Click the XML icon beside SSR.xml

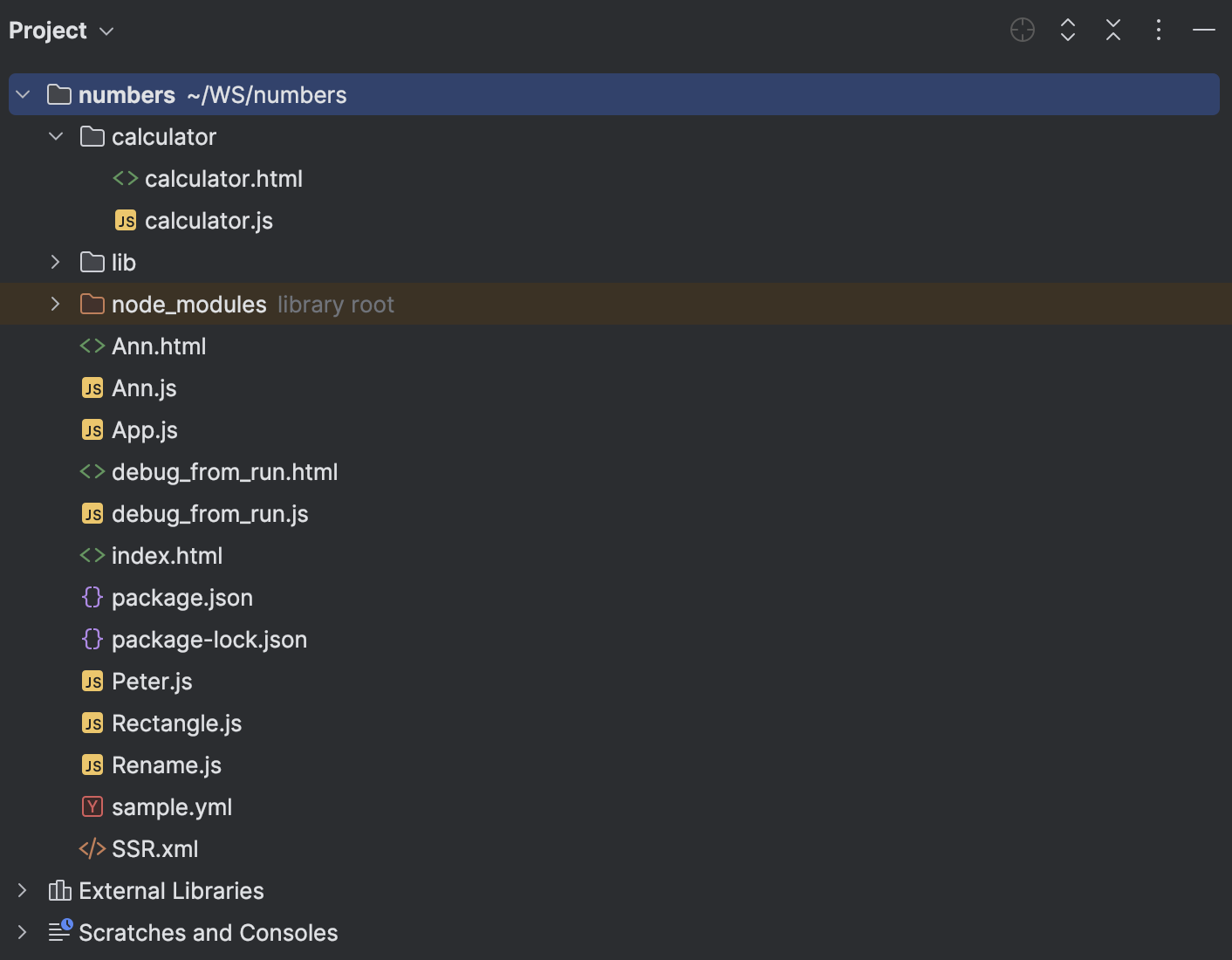[92, 848]
